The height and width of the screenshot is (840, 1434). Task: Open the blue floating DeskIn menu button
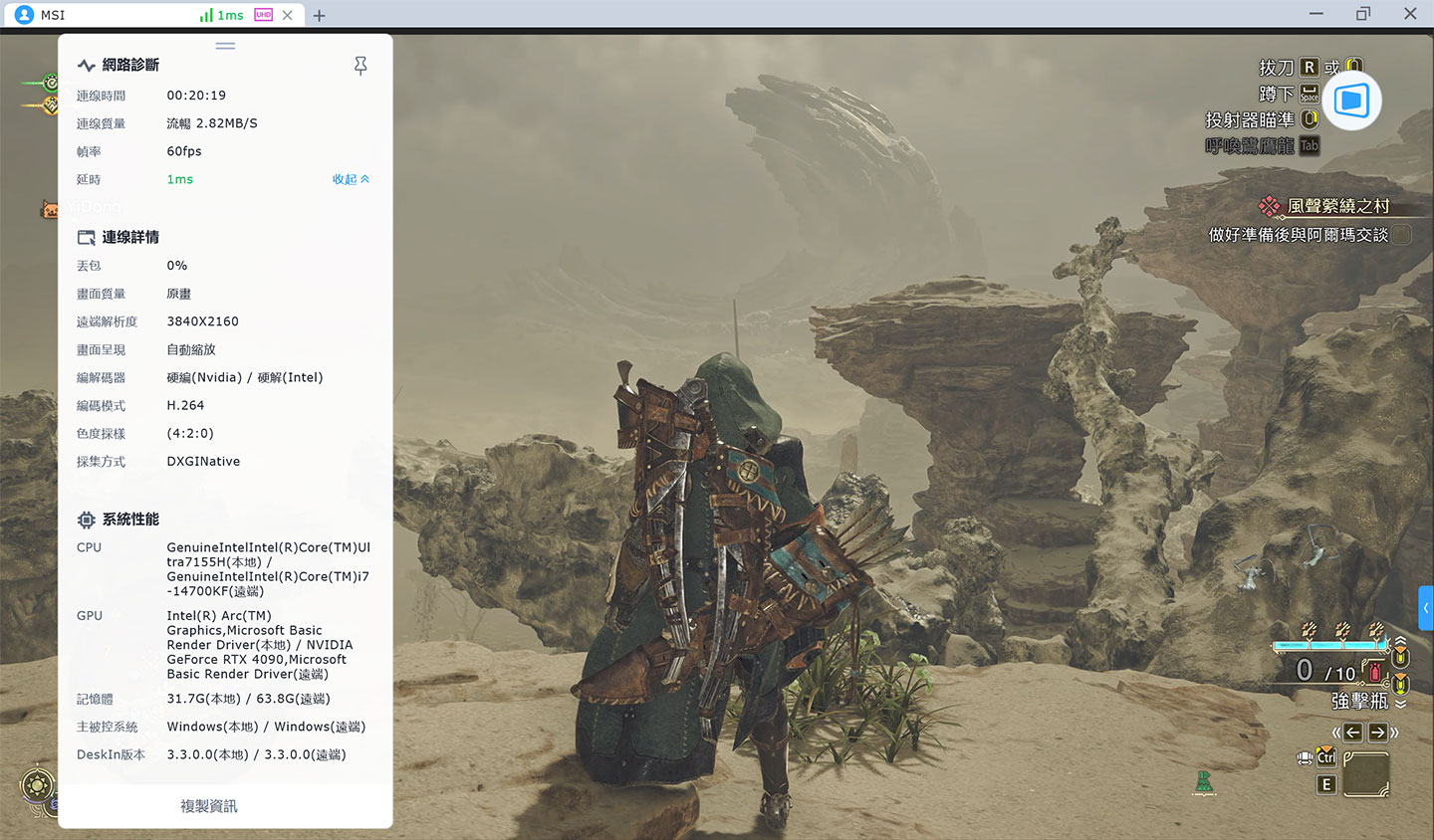(1351, 101)
